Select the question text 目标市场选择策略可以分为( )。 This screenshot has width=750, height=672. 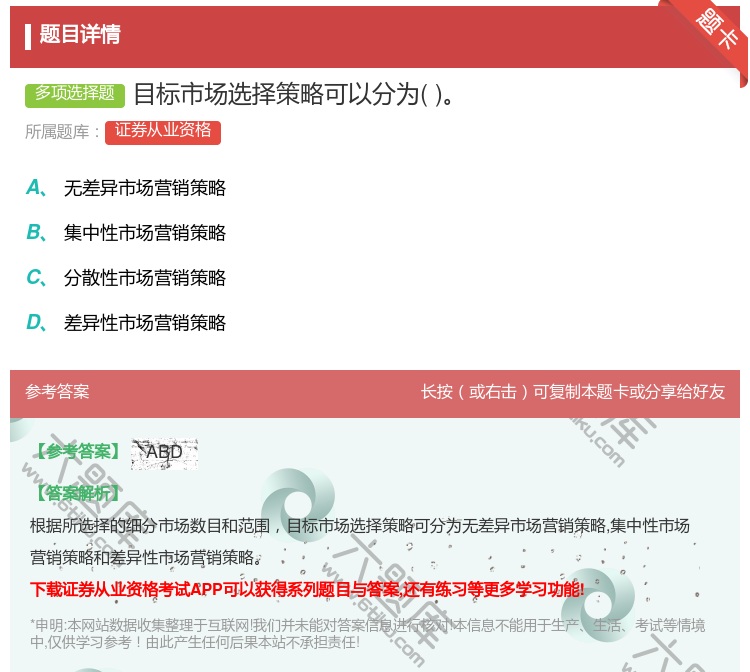(x=294, y=94)
